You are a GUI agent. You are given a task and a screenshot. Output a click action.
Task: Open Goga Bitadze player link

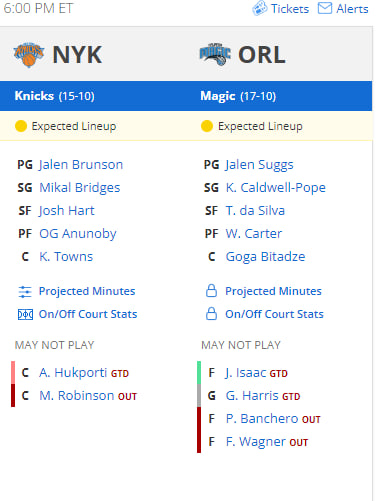tap(265, 257)
